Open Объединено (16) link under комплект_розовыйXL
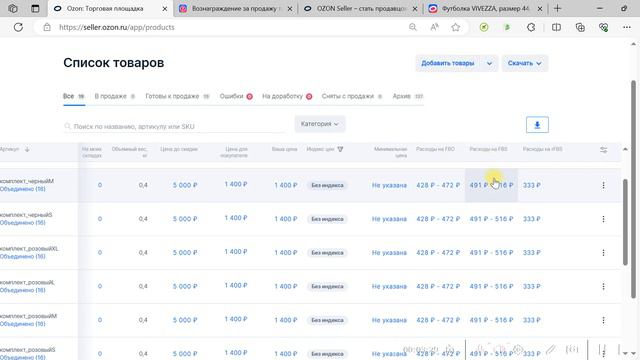640x360 pixels. pyautogui.click(x=23, y=256)
